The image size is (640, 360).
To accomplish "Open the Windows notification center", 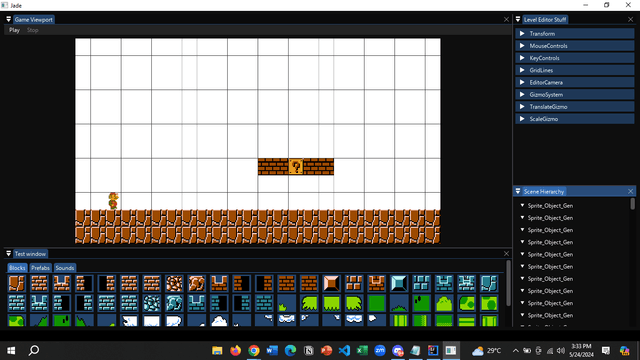I will point(606,351).
